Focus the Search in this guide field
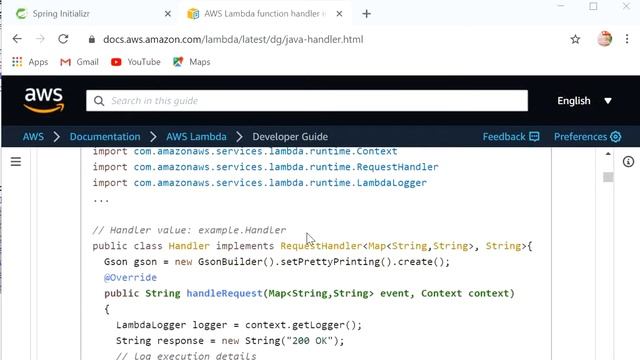Screen dimensions: 640x360 307,101
